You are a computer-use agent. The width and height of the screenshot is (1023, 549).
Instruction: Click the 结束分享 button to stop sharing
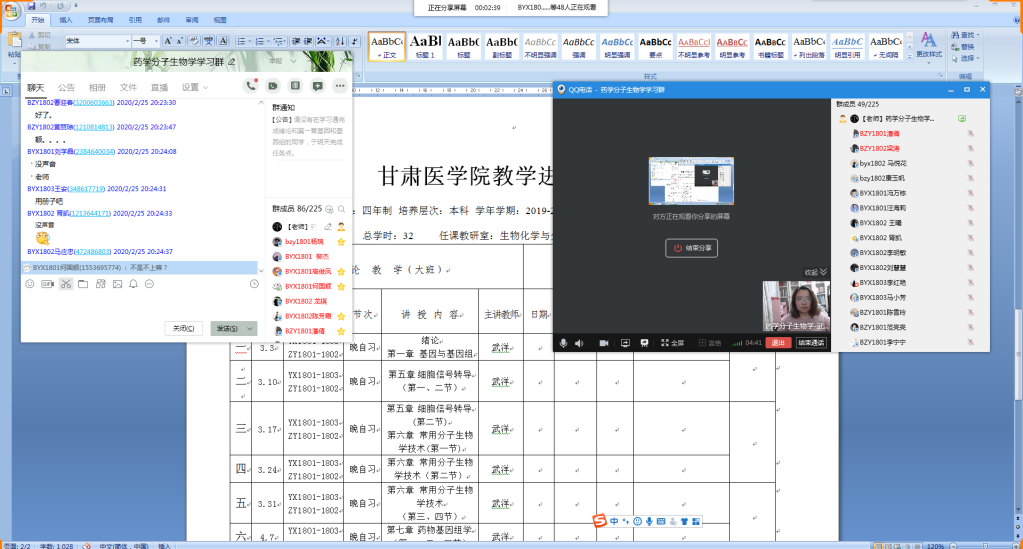point(691,247)
